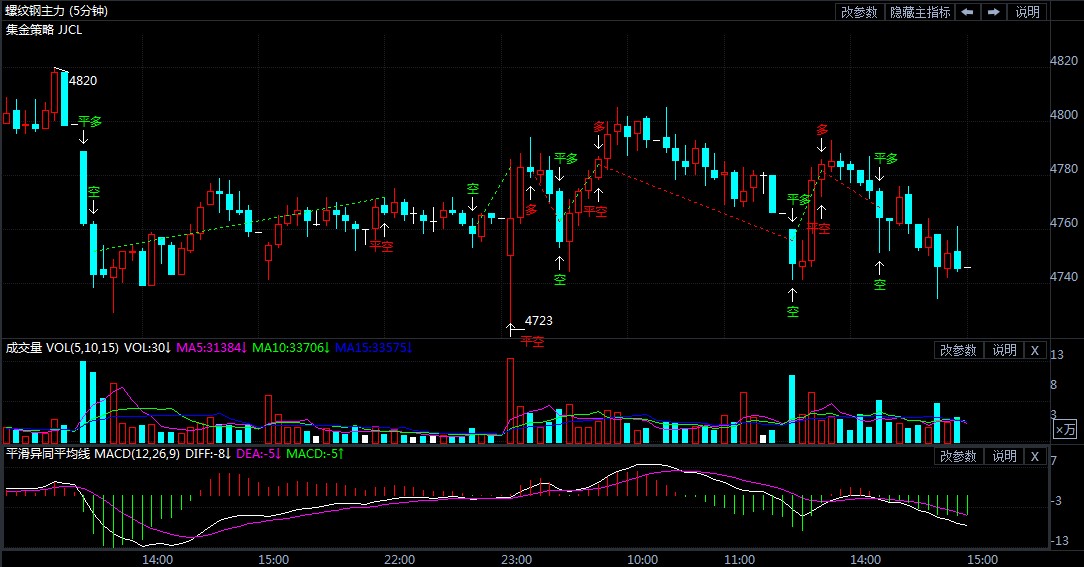This screenshot has height=567, width=1084.
Task: Click the 22:00 time axis label
Action: coord(400,559)
